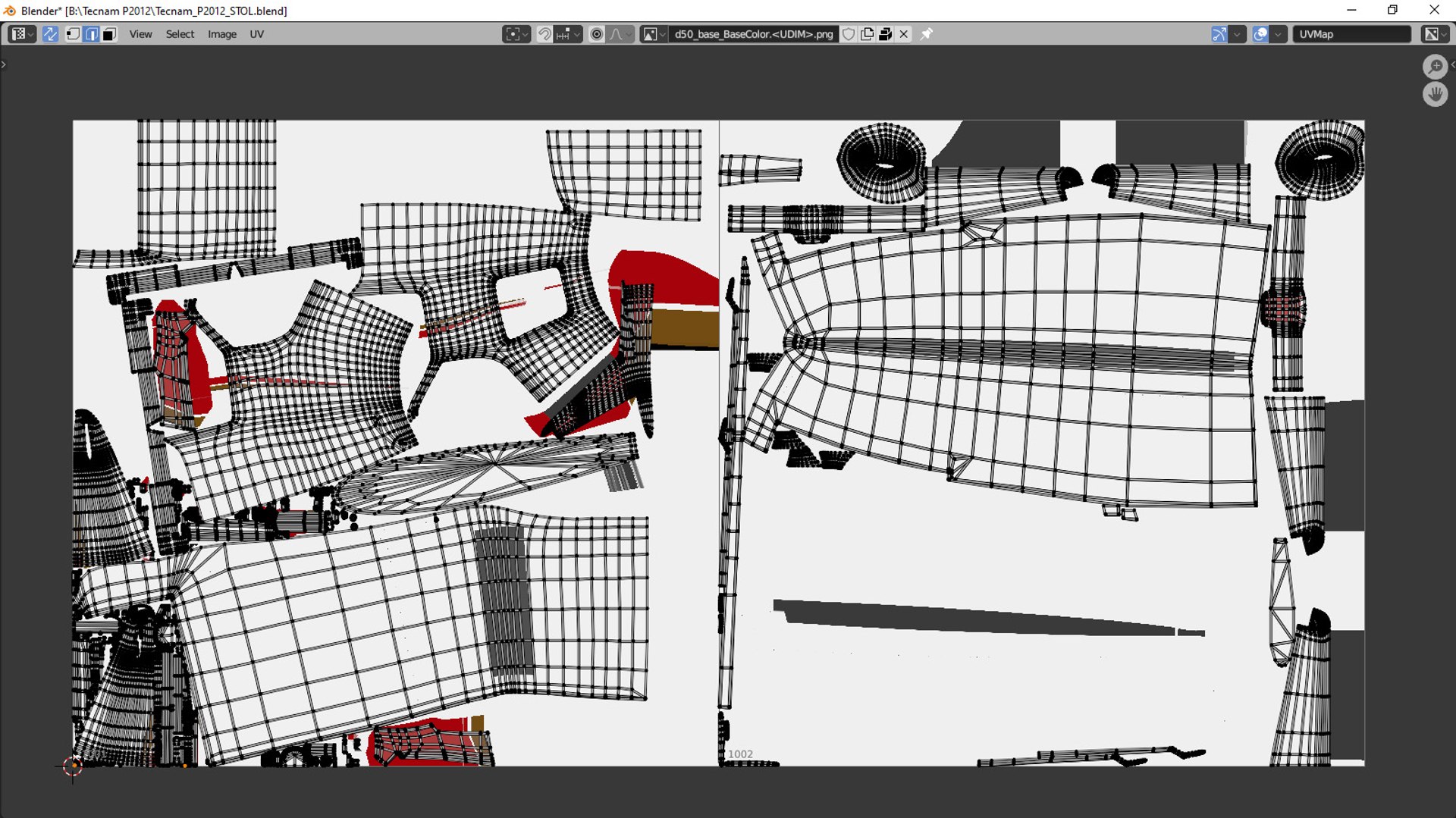Open the editor type dropdown

tap(22, 34)
